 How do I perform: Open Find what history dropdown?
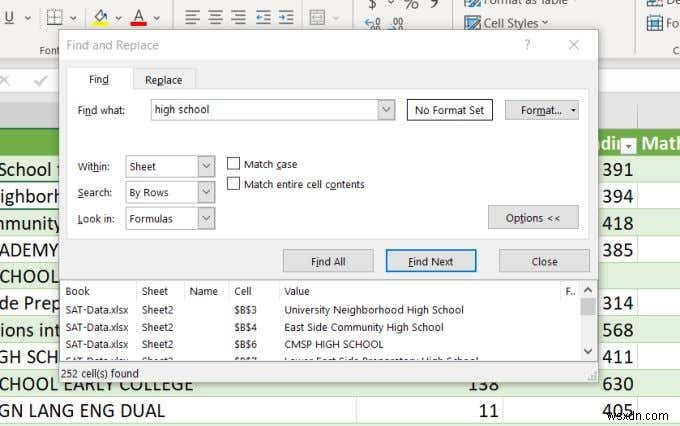point(386,110)
